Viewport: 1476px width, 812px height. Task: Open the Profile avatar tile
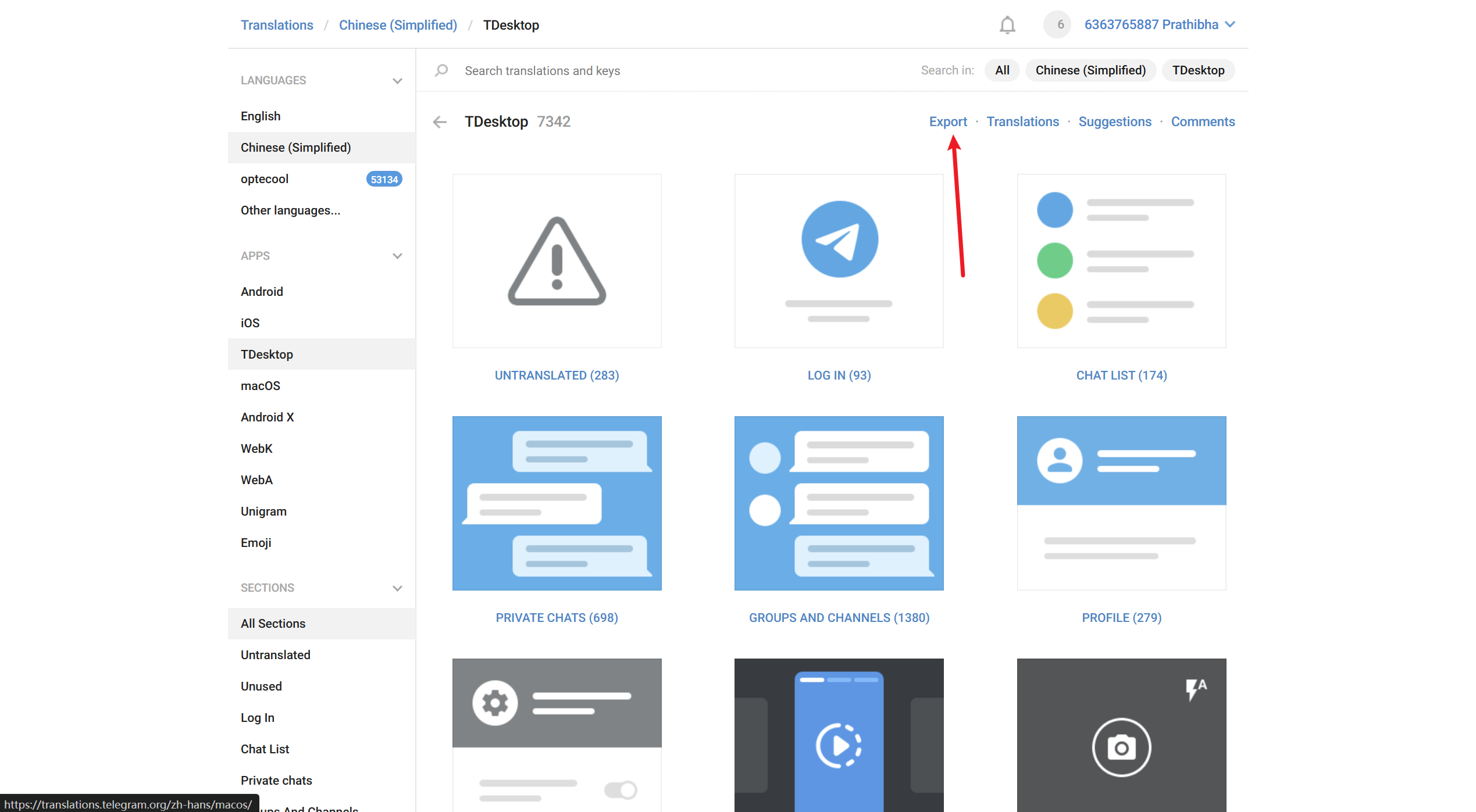tap(1121, 503)
